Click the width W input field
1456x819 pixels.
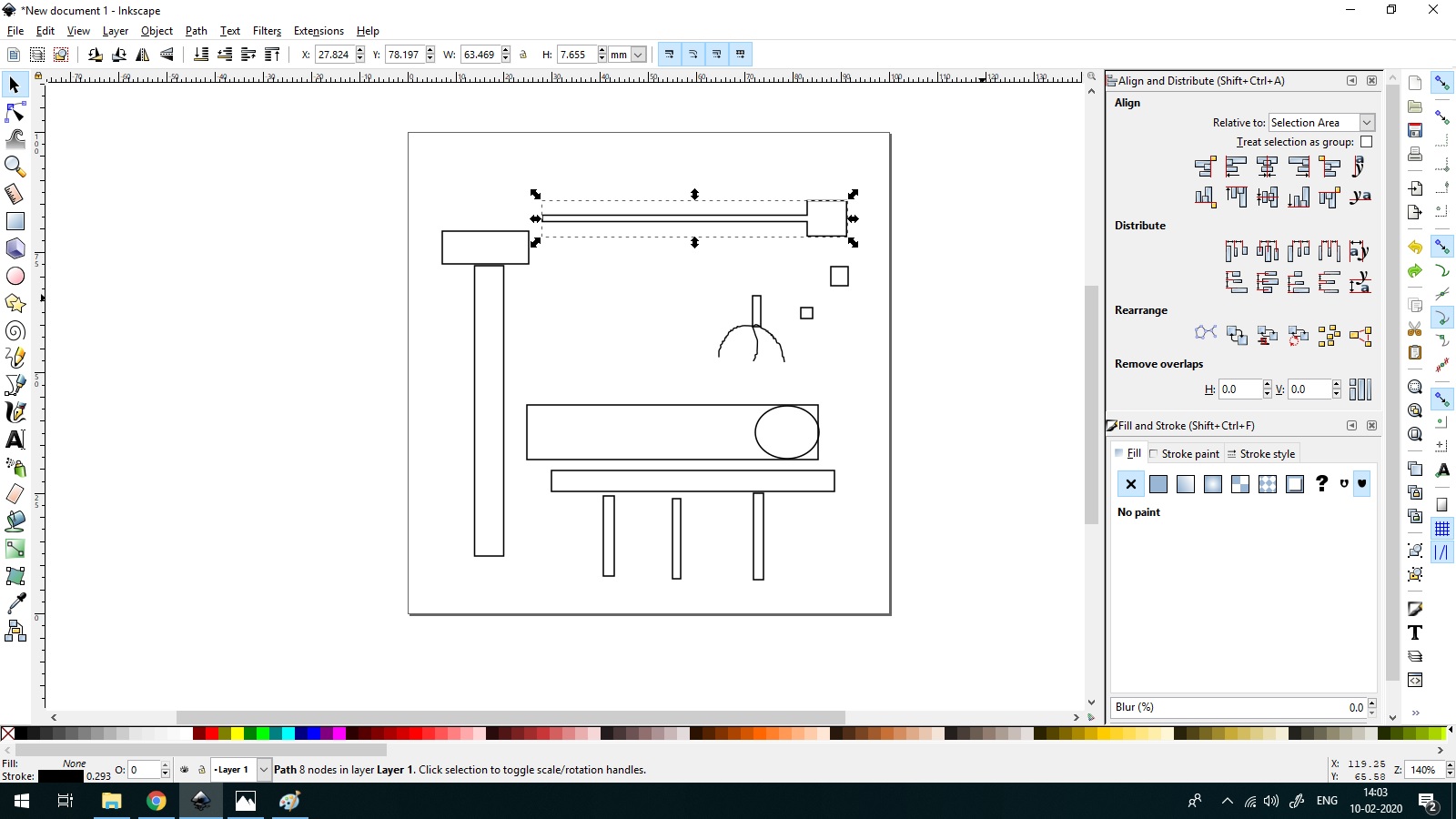tap(480, 55)
